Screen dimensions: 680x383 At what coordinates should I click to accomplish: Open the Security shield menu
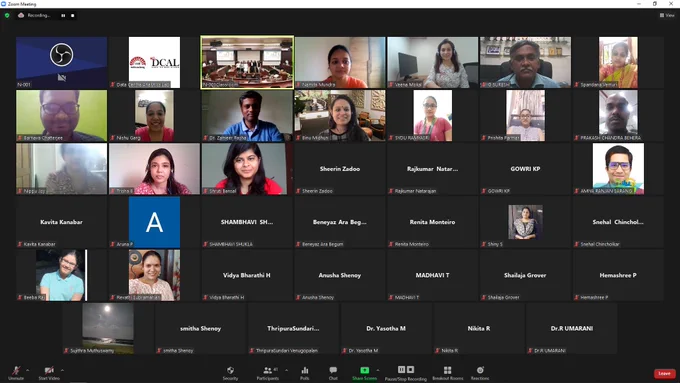(x=230, y=372)
